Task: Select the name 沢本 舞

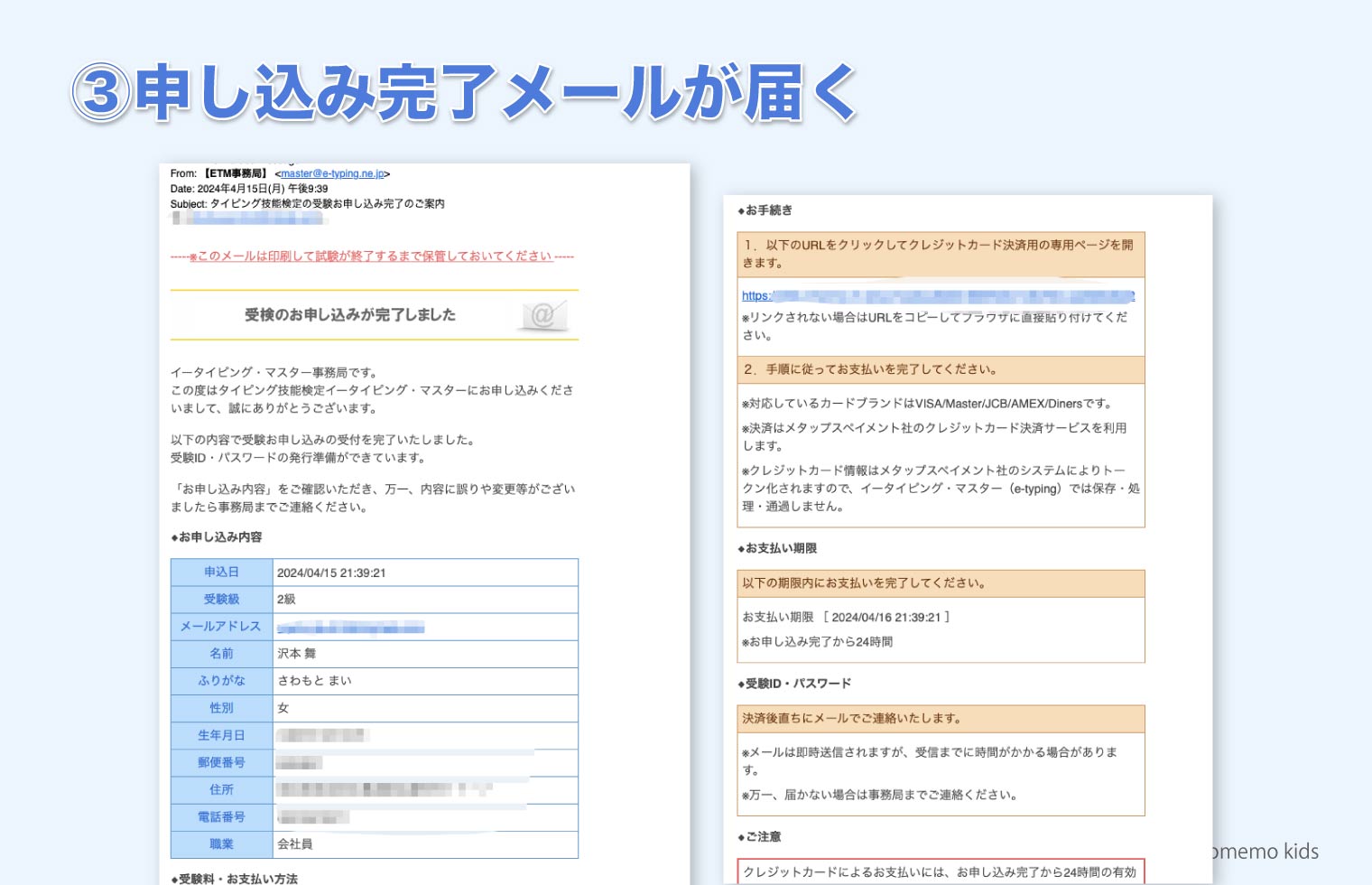Action: click(297, 654)
